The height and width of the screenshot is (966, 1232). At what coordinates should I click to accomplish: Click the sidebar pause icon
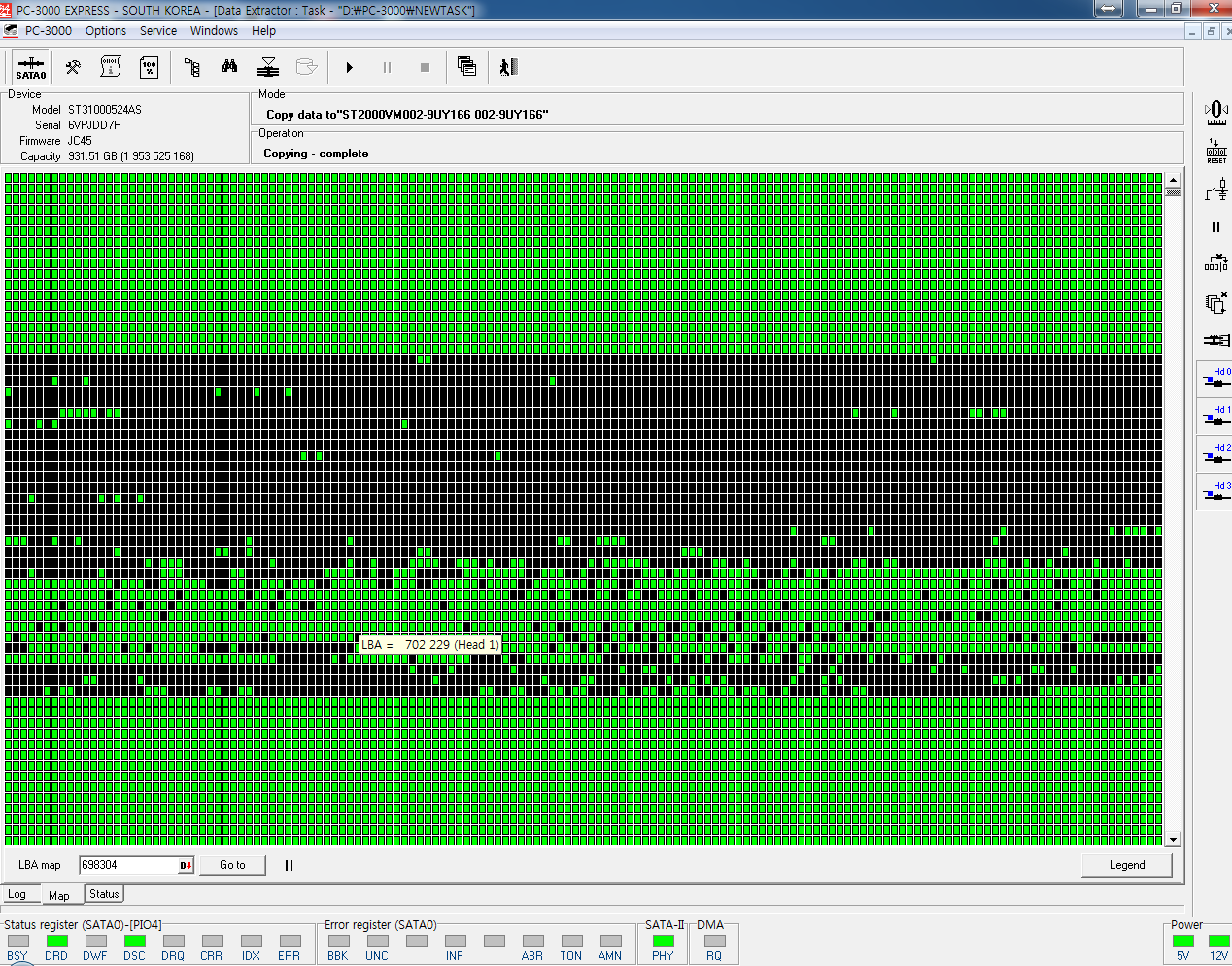coord(1216,226)
